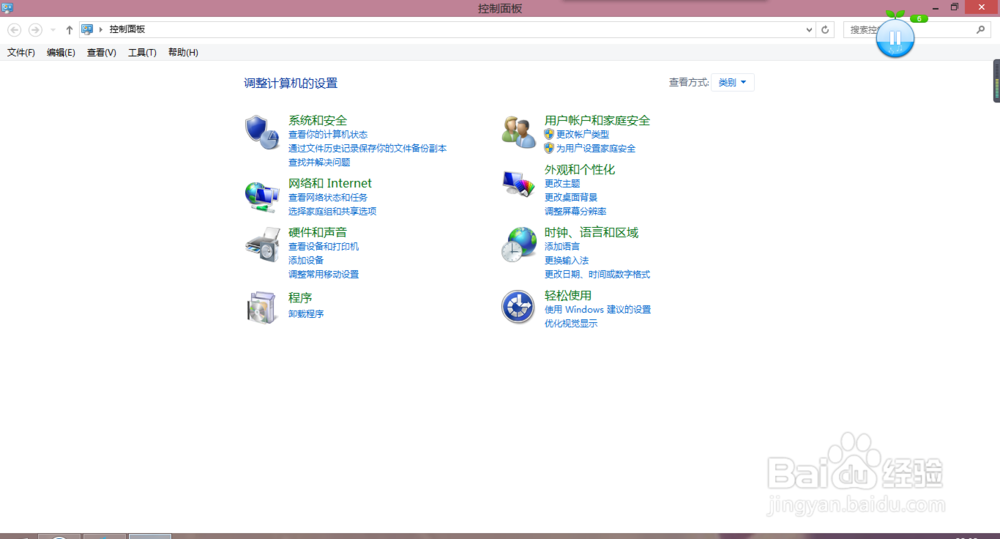Open the 程序 heading link

(300, 297)
